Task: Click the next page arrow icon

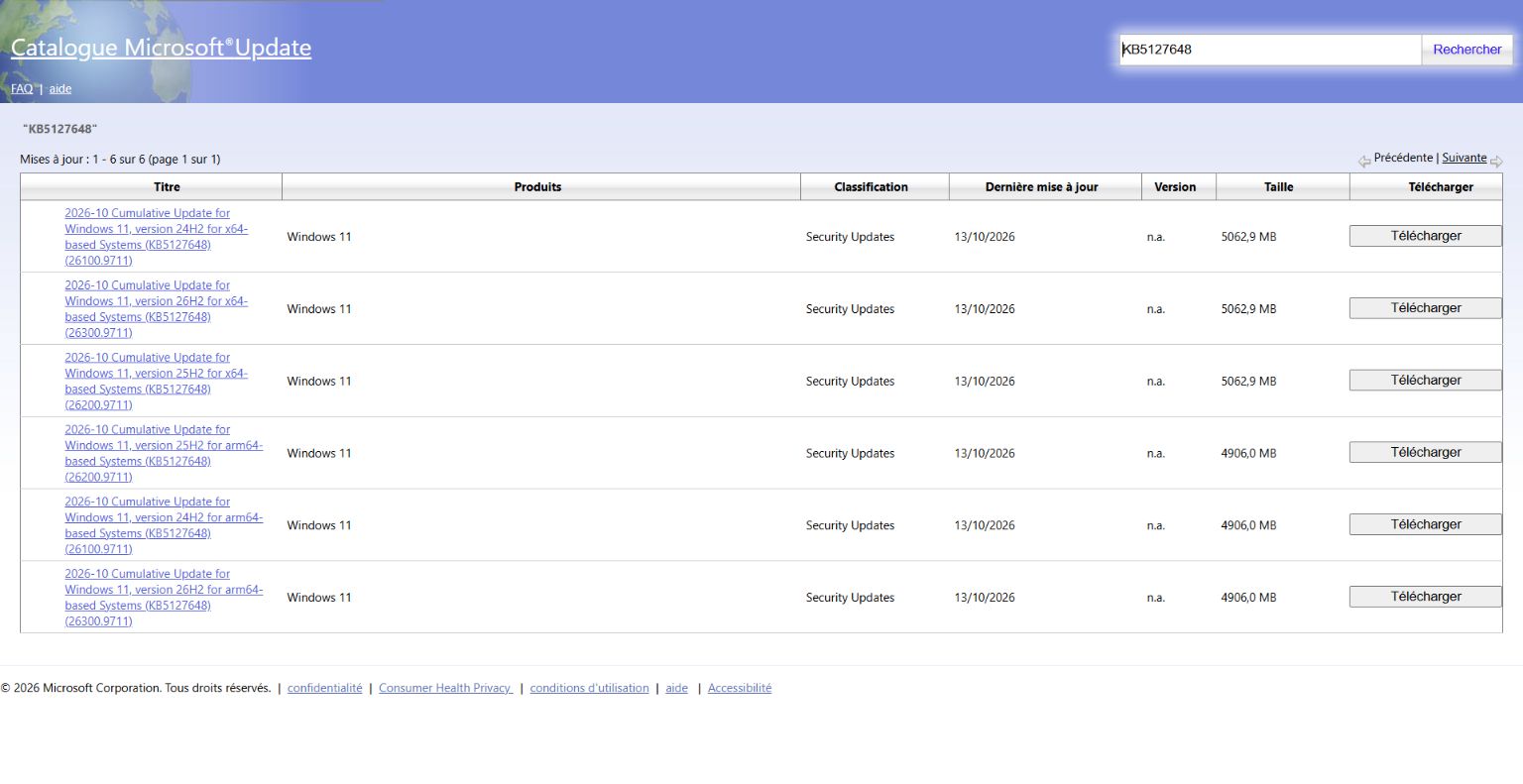Action: tap(1496, 162)
